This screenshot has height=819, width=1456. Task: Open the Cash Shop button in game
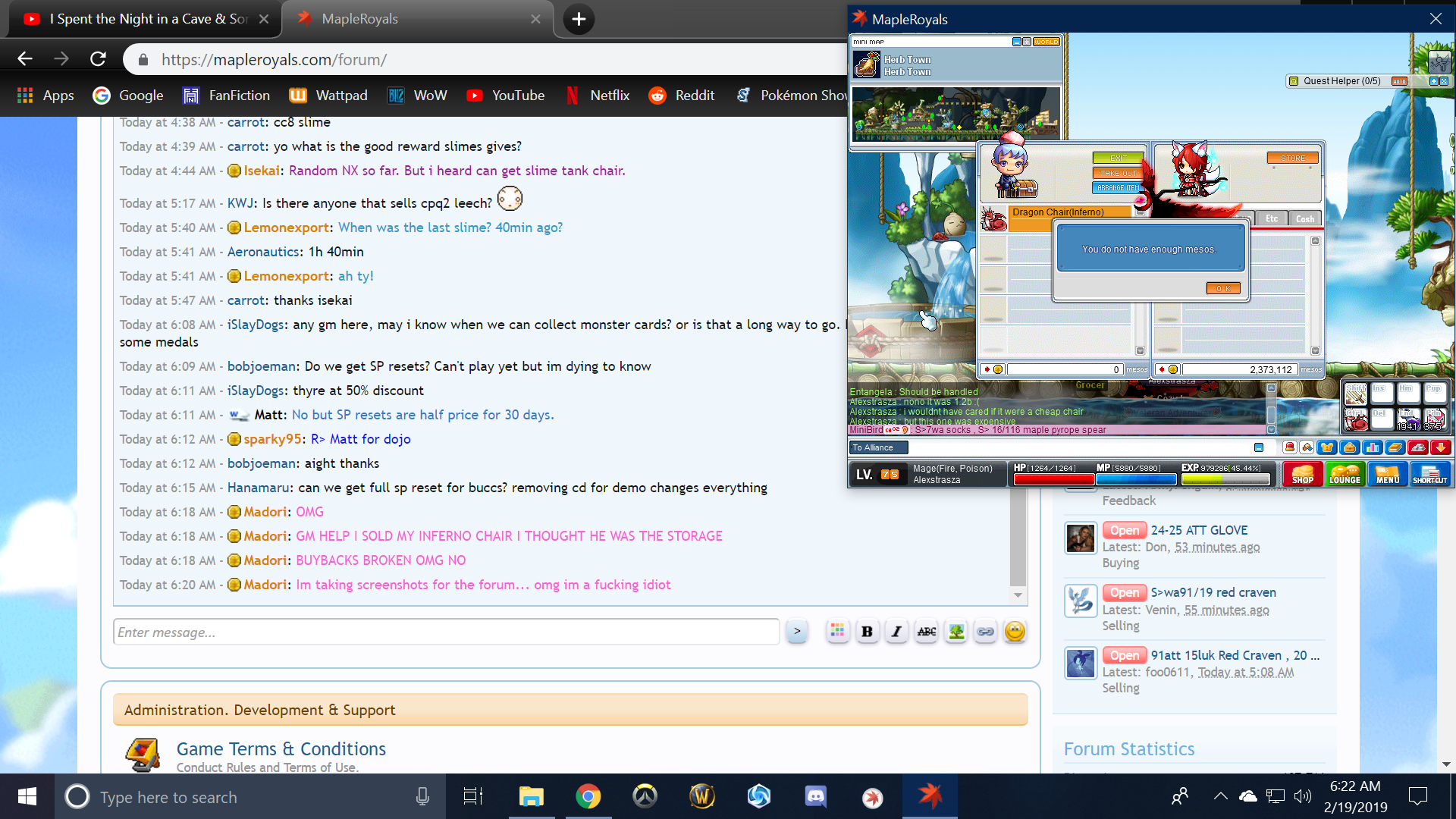[1302, 474]
